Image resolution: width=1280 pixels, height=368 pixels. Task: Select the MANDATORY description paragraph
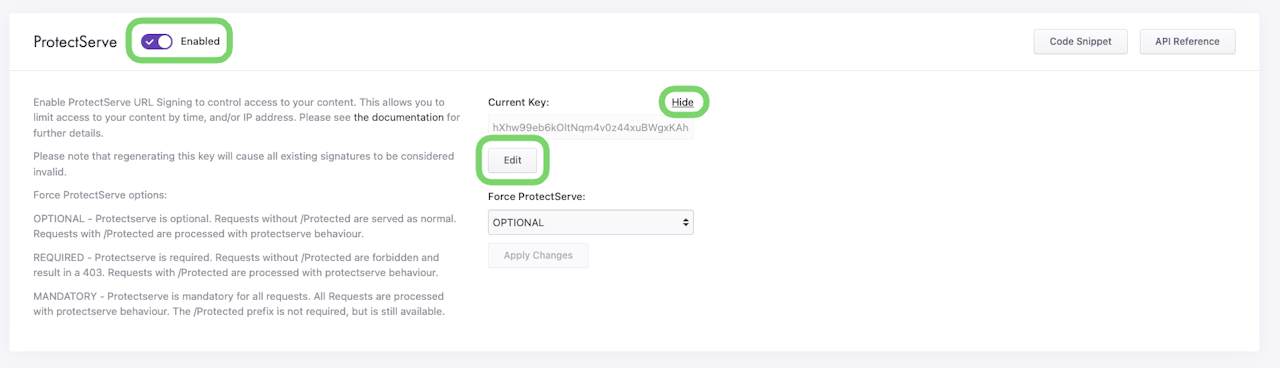pos(239,304)
